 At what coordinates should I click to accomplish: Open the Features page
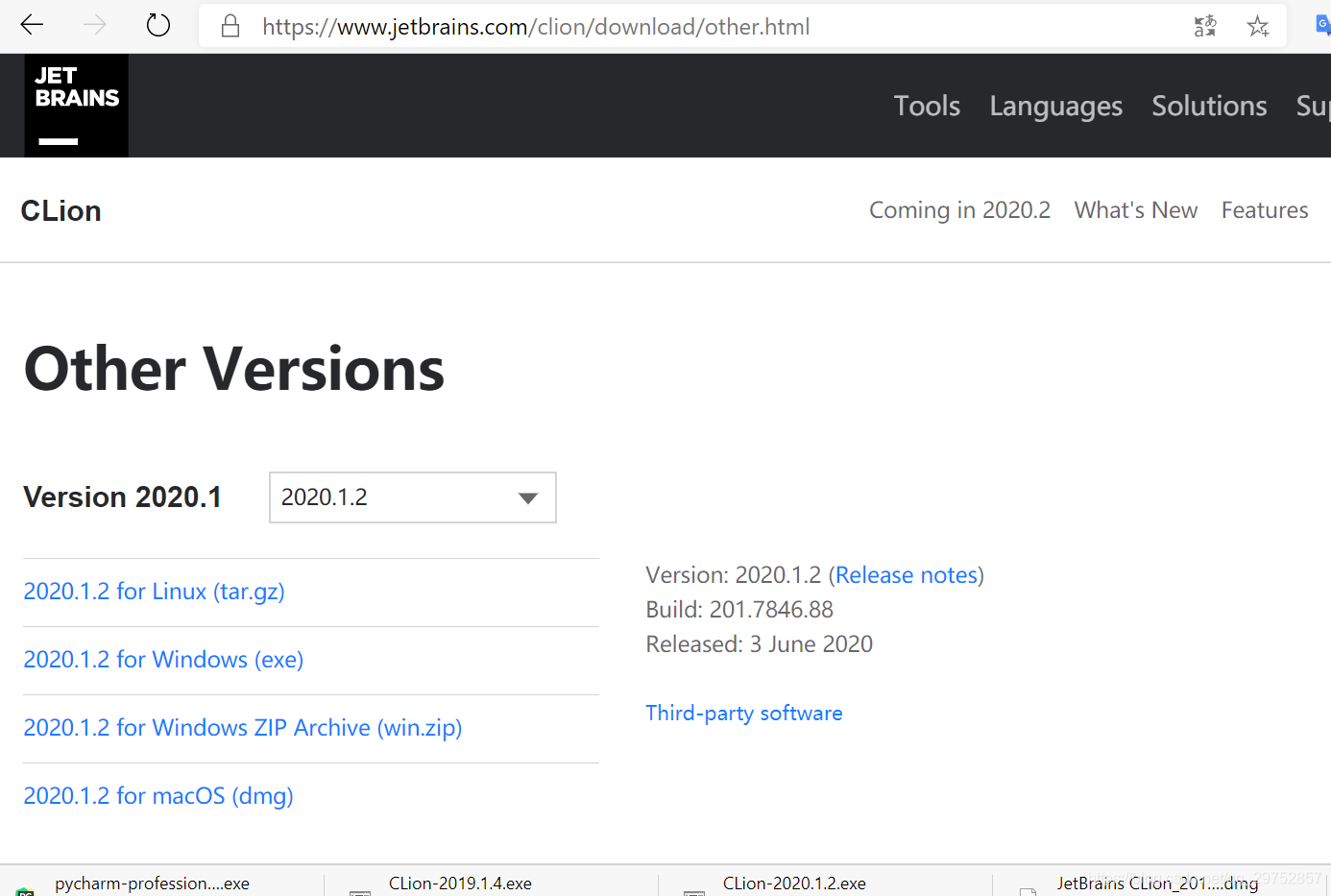click(1265, 210)
